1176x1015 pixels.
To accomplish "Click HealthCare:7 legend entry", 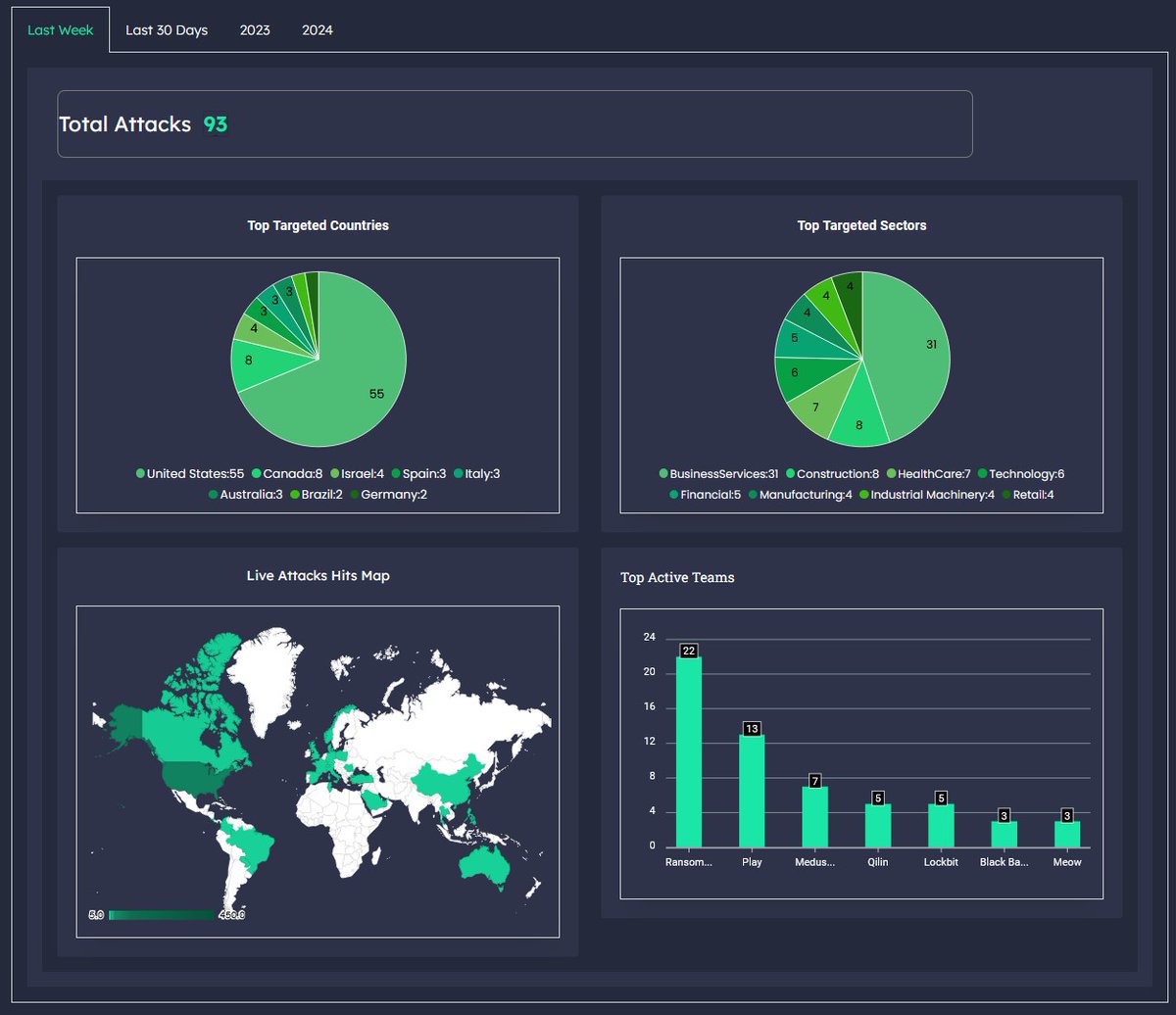I will (928, 474).
